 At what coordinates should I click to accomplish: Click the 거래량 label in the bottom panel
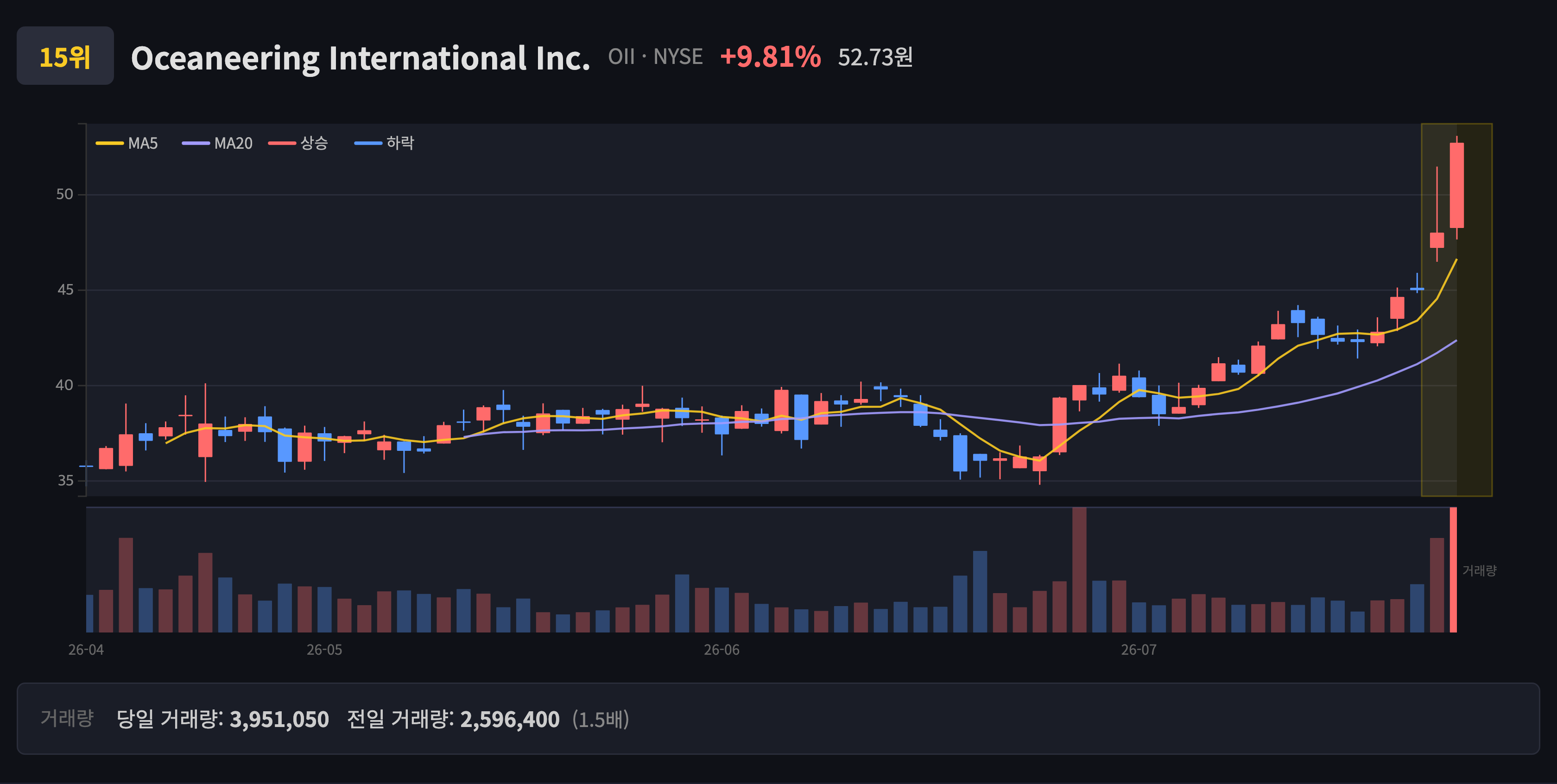point(67,718)
